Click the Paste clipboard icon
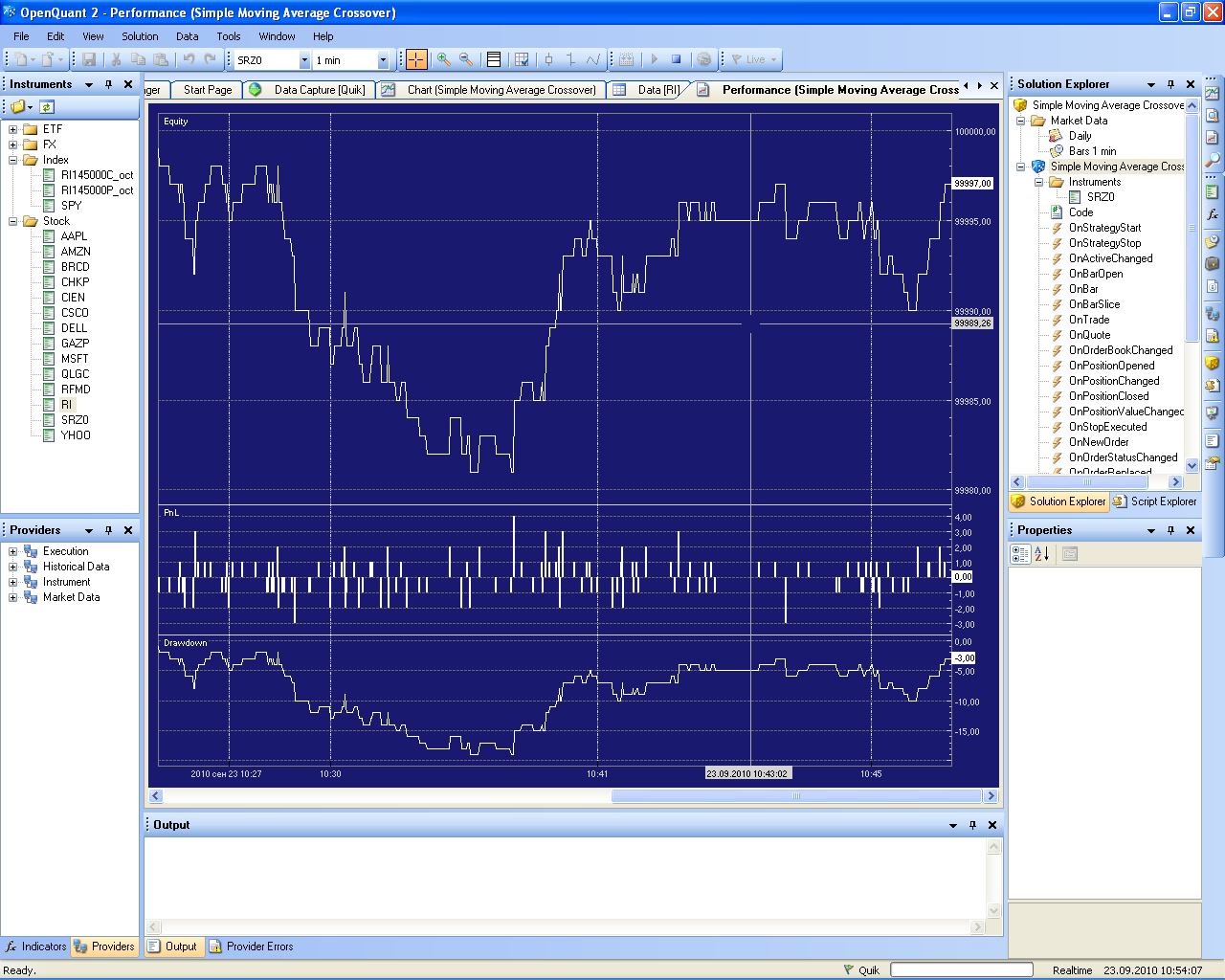 [x=161, y=59]
